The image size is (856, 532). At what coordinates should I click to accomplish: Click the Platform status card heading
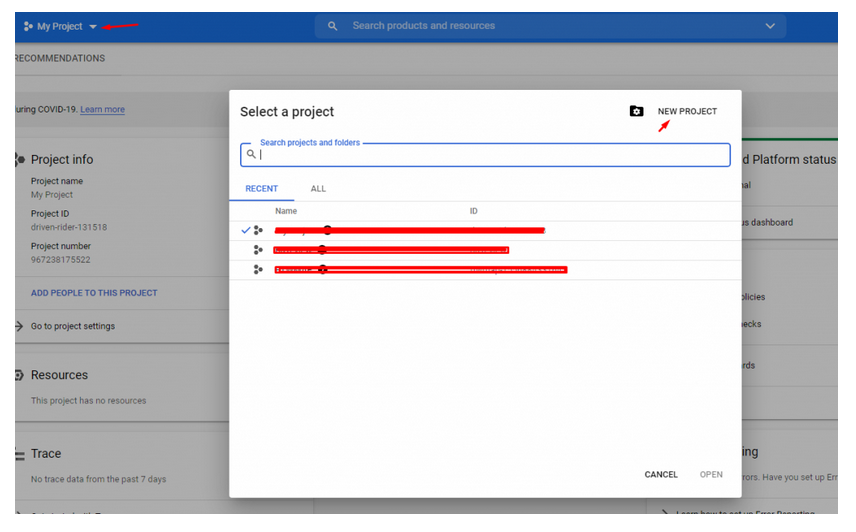tap(789, 160)
